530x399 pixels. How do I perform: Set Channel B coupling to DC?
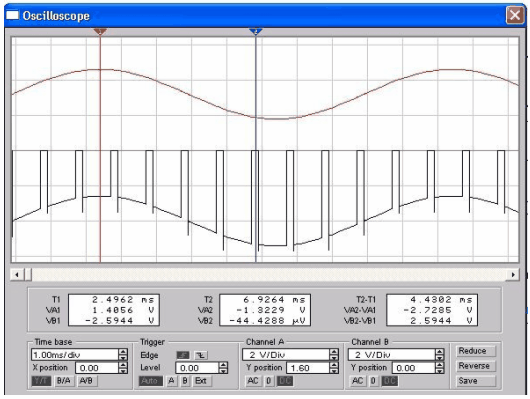click(389, 381)
